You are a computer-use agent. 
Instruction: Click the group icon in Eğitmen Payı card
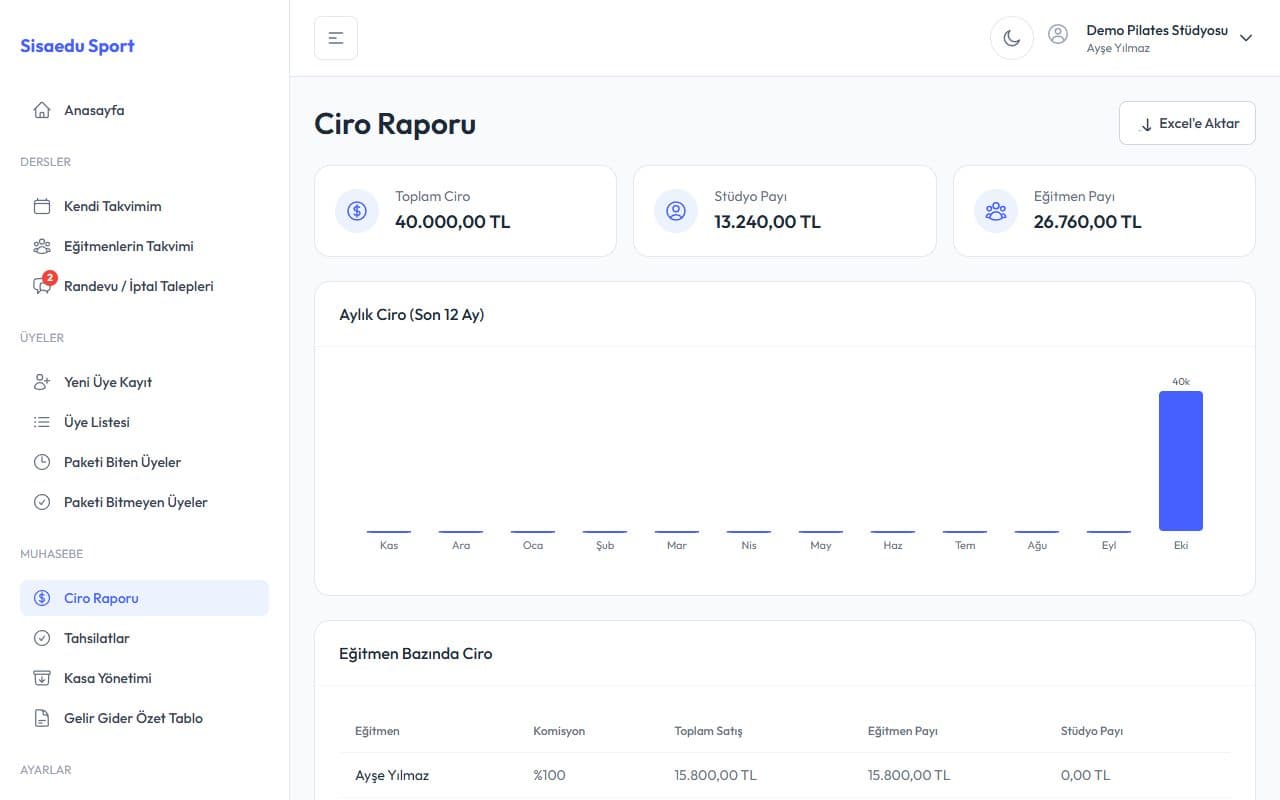996,211
